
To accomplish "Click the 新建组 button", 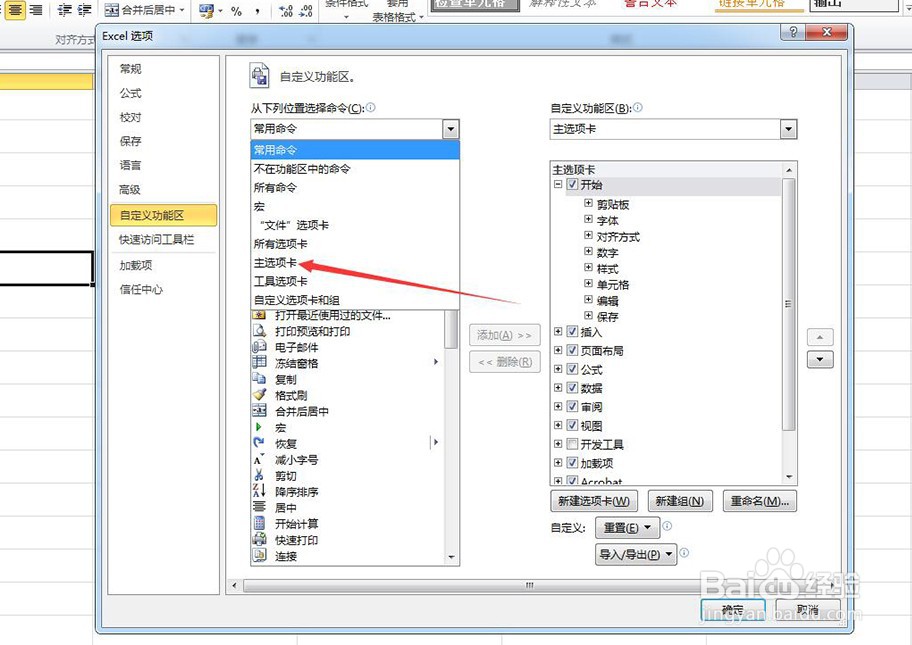I will [679, 501].
